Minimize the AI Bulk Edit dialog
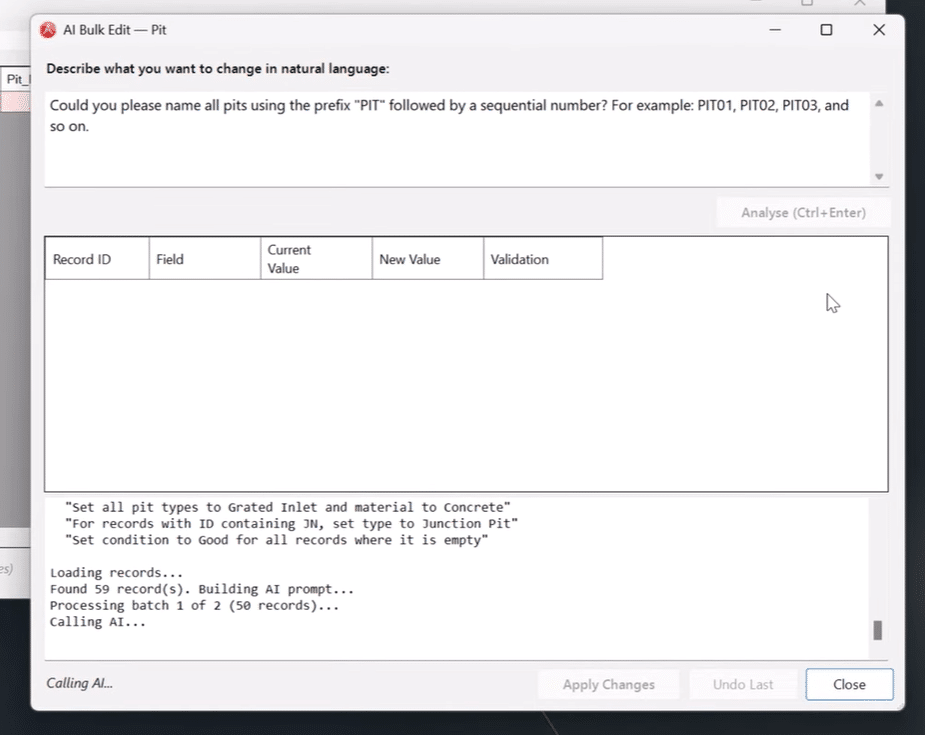Viewport: 925px width, 735px height. (775, 30)
